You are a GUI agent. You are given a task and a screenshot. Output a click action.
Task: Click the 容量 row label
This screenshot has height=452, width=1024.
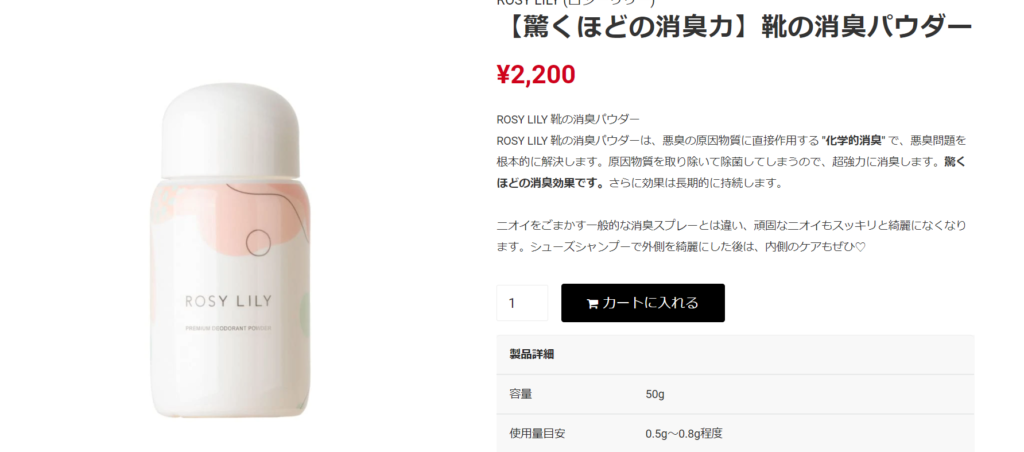click(520, 395)
